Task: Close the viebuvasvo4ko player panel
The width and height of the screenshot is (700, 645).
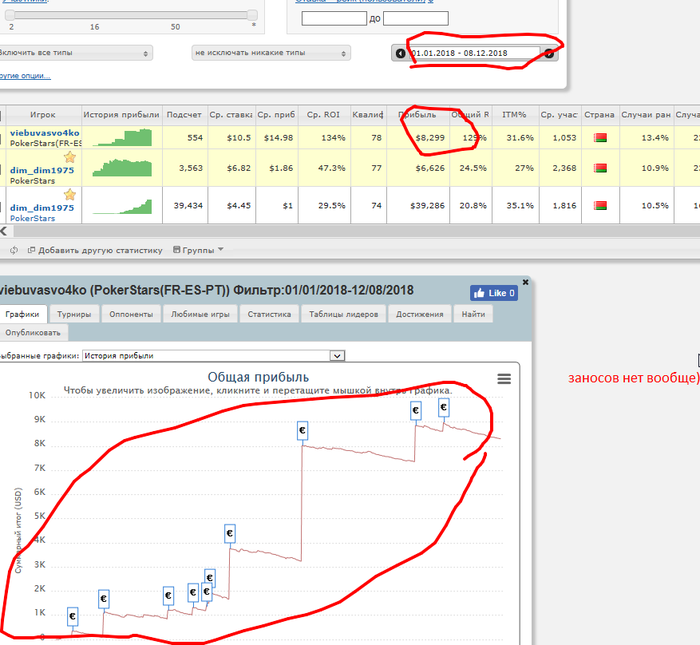Action: point(525,282)
